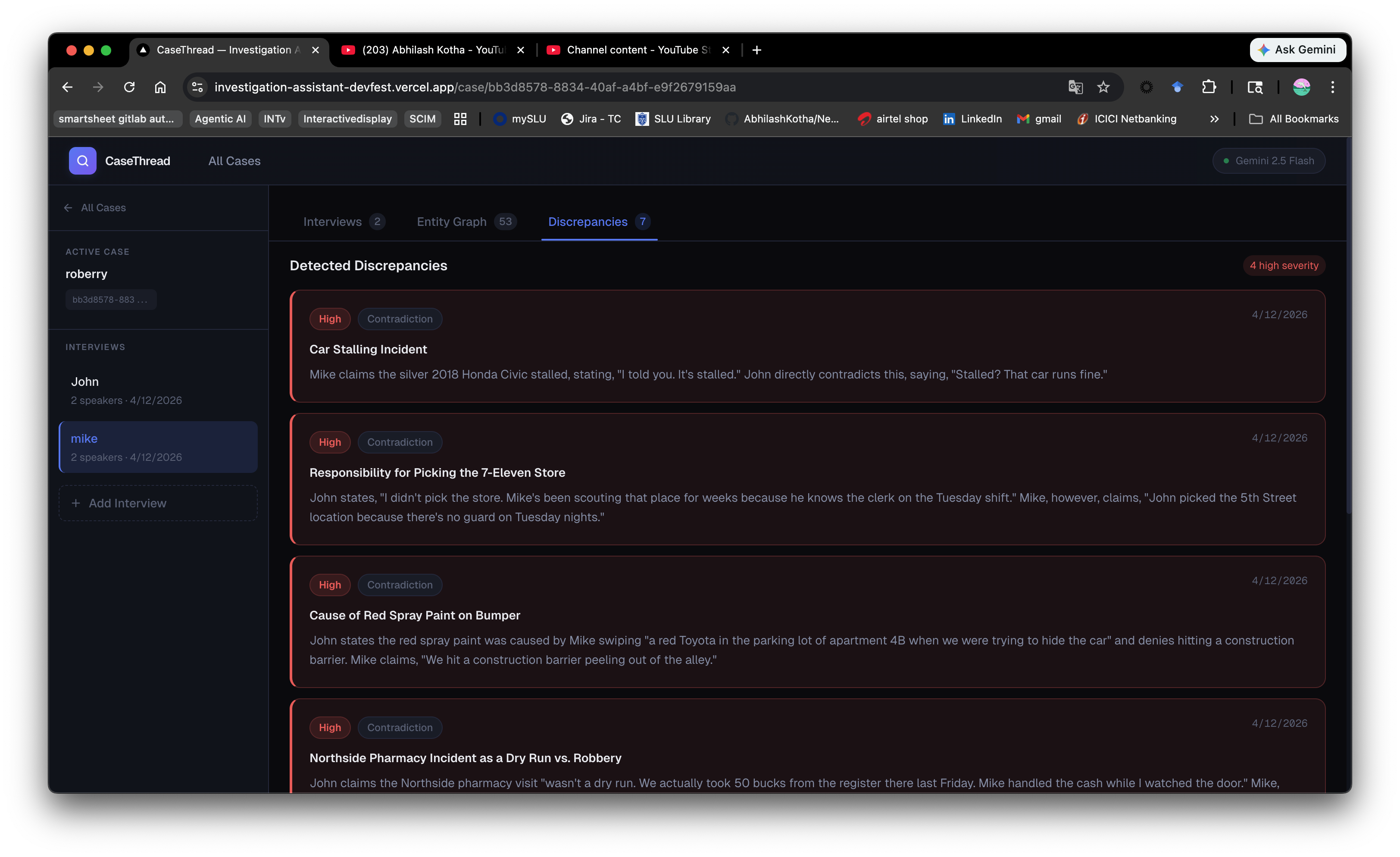Click the CaseThread magnifier logo icon

point(82,161)
